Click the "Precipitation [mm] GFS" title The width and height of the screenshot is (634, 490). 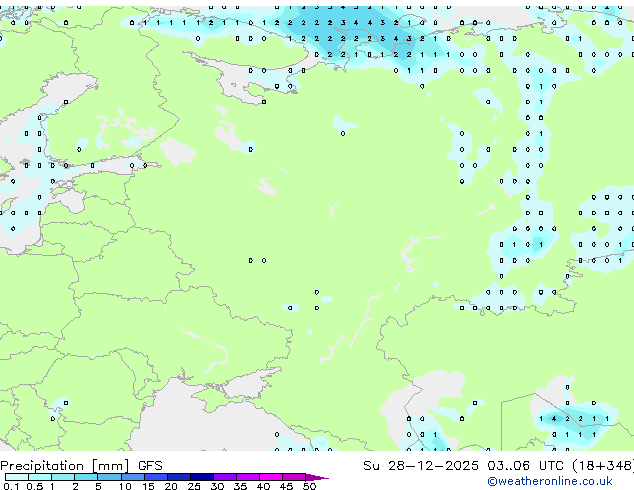[x=81, y=466]
